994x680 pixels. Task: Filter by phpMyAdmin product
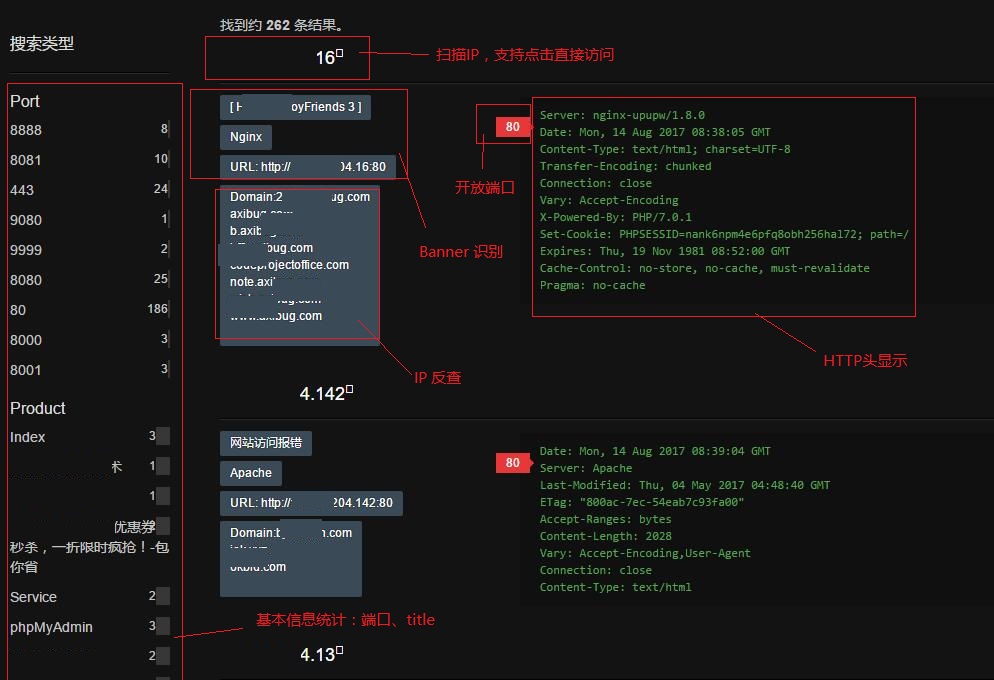point(51,627)
